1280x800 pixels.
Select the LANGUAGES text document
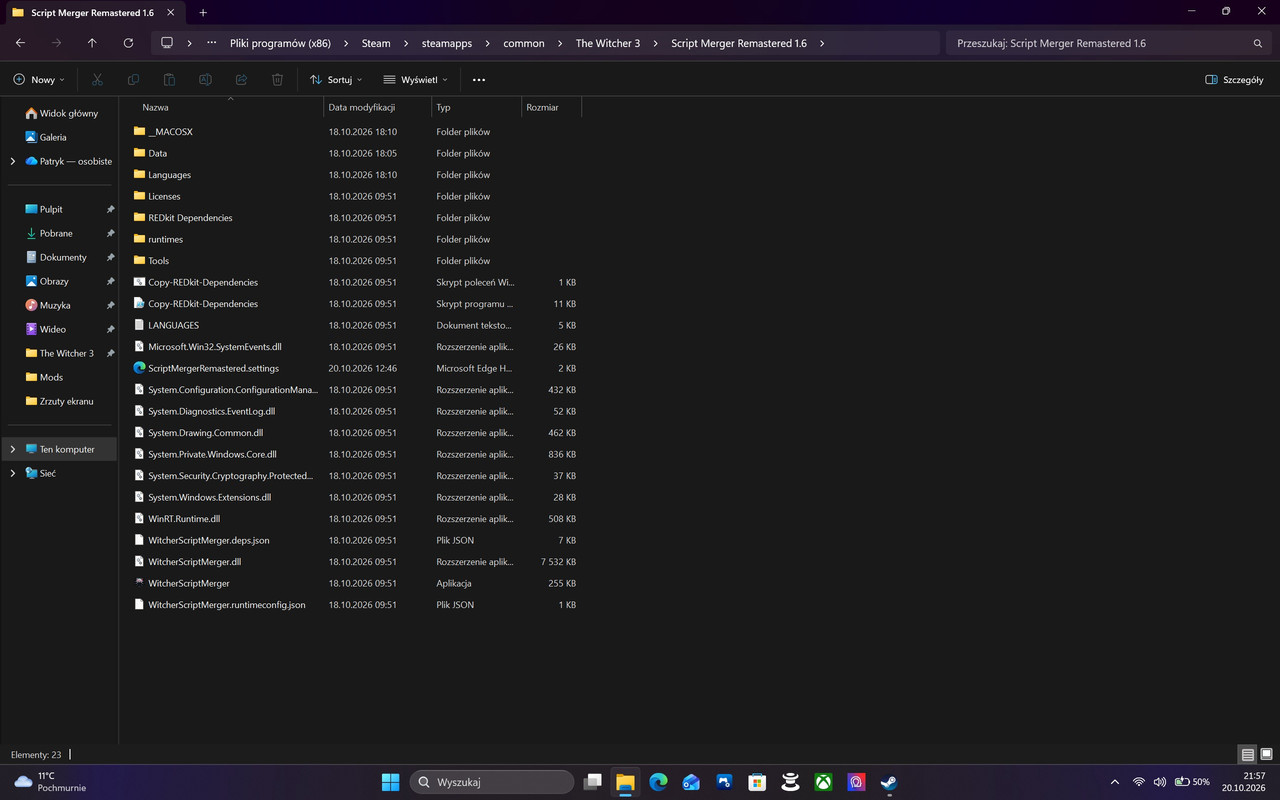[173, 325]
